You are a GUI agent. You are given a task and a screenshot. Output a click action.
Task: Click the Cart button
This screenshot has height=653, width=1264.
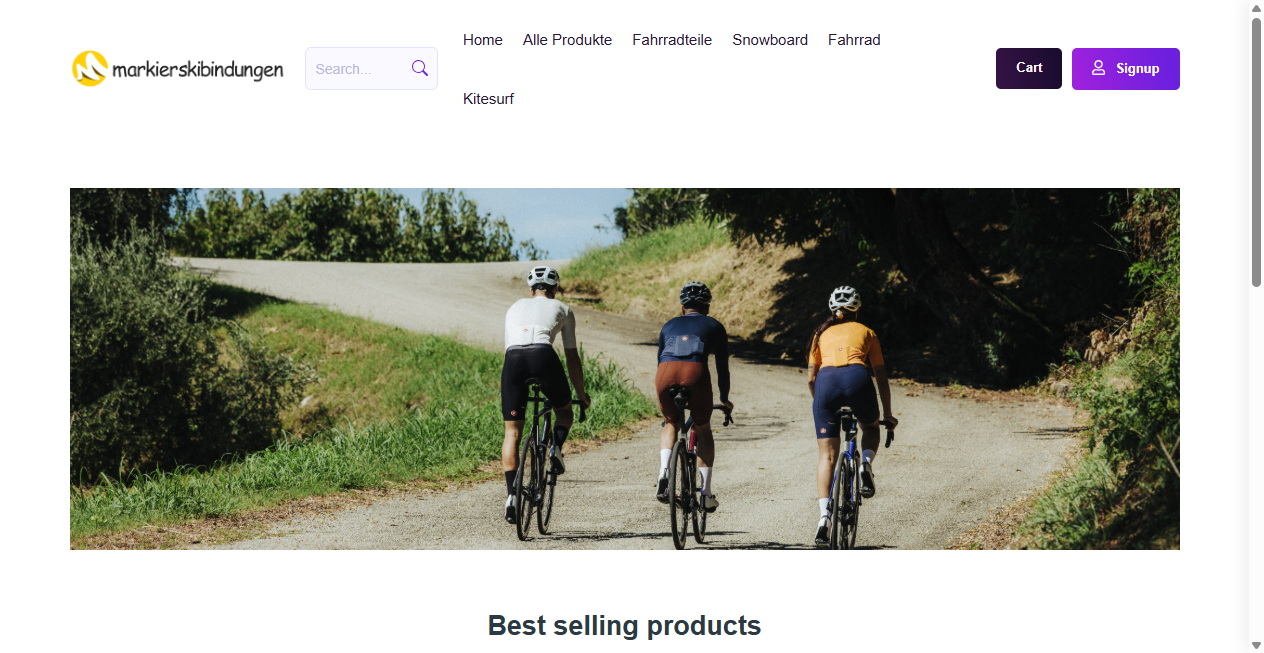1028,68
